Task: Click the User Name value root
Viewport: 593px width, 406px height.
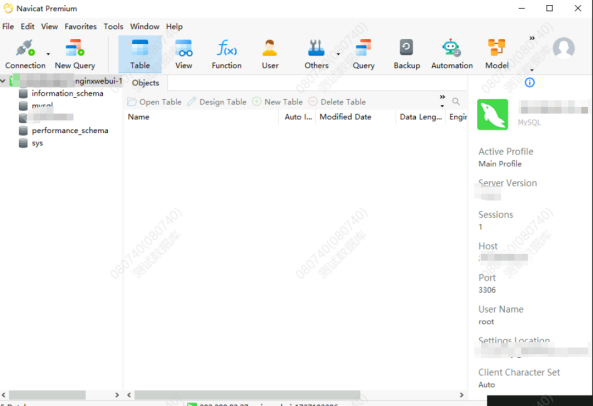Action: 486,322
